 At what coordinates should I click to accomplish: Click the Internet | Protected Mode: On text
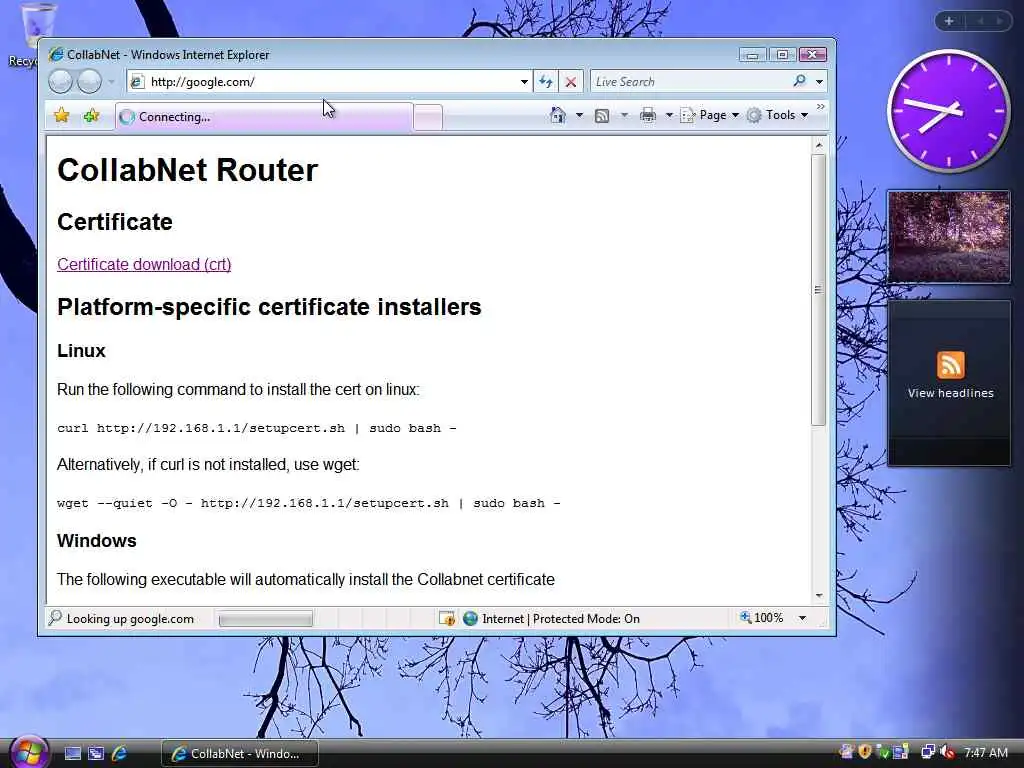561,619
